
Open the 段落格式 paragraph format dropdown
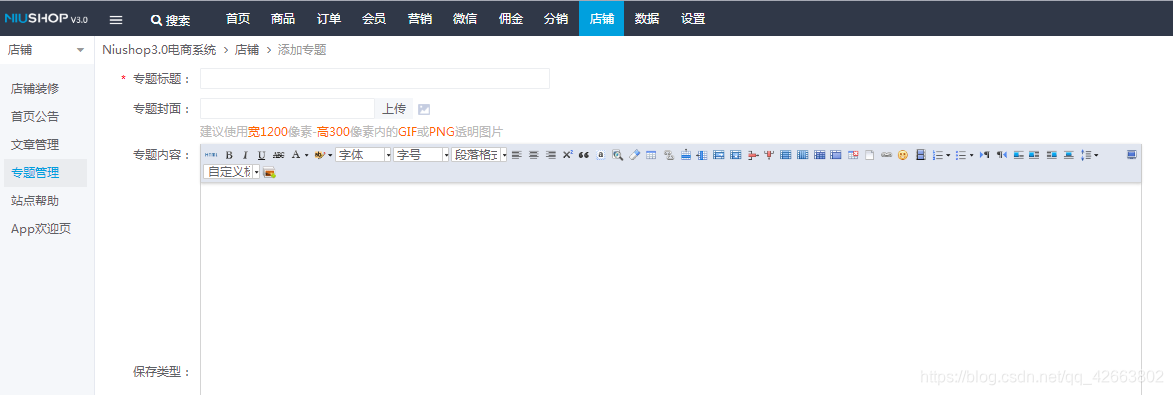pos(479,155)
